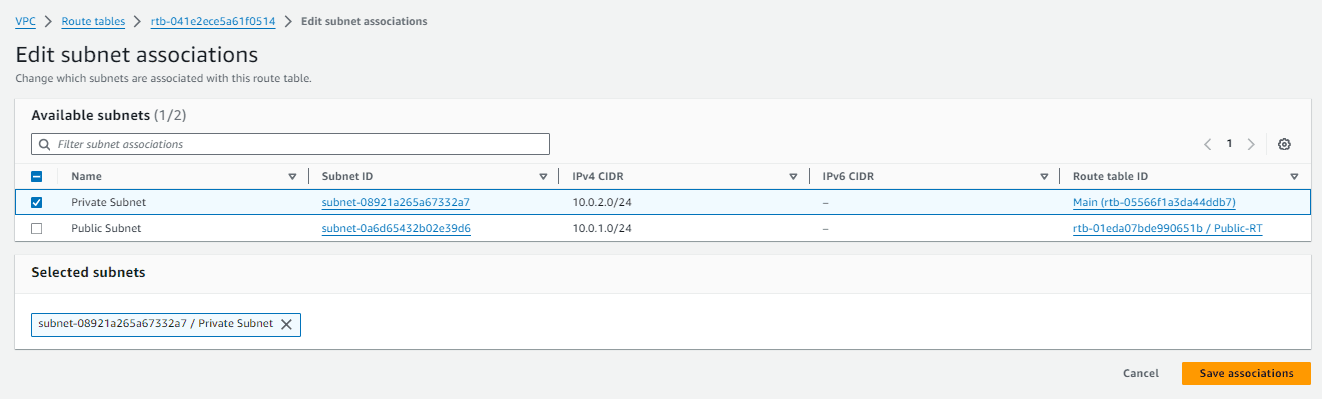Sort by Subnet ID column arrow

coord(543,176)
